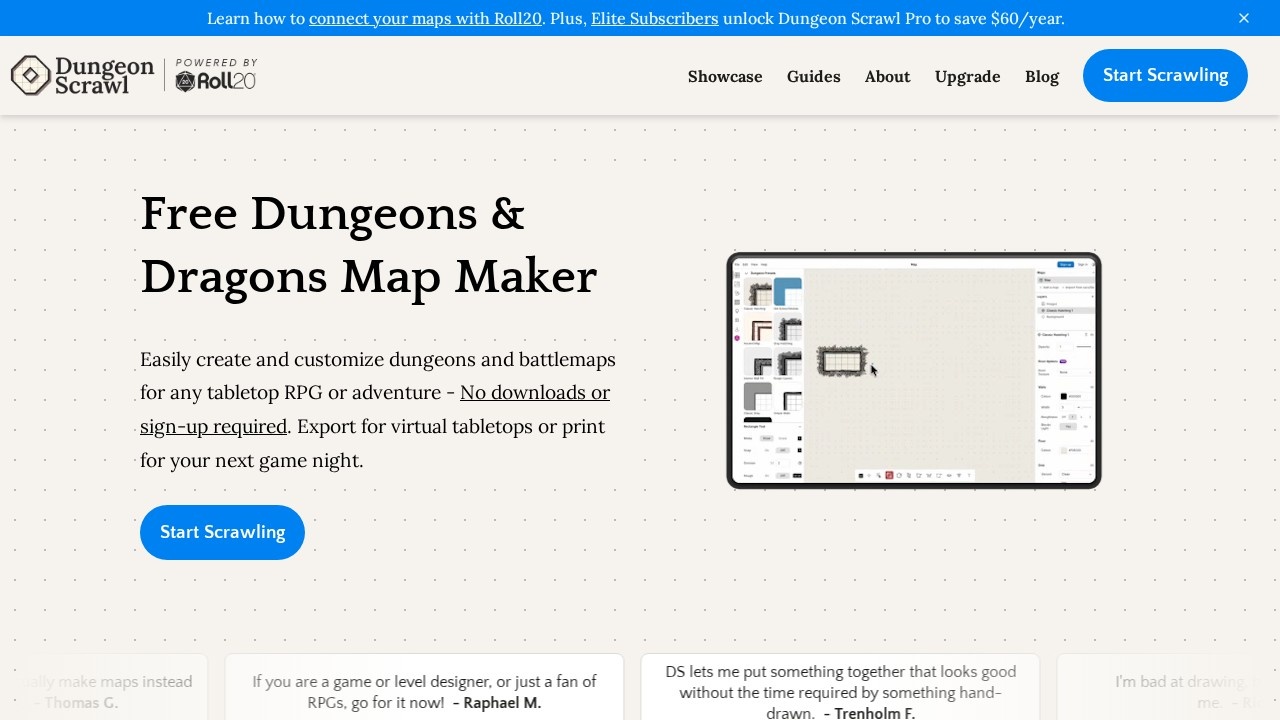
Task: Click the Dungeon Scrawl logo
Action: point(82,76)
